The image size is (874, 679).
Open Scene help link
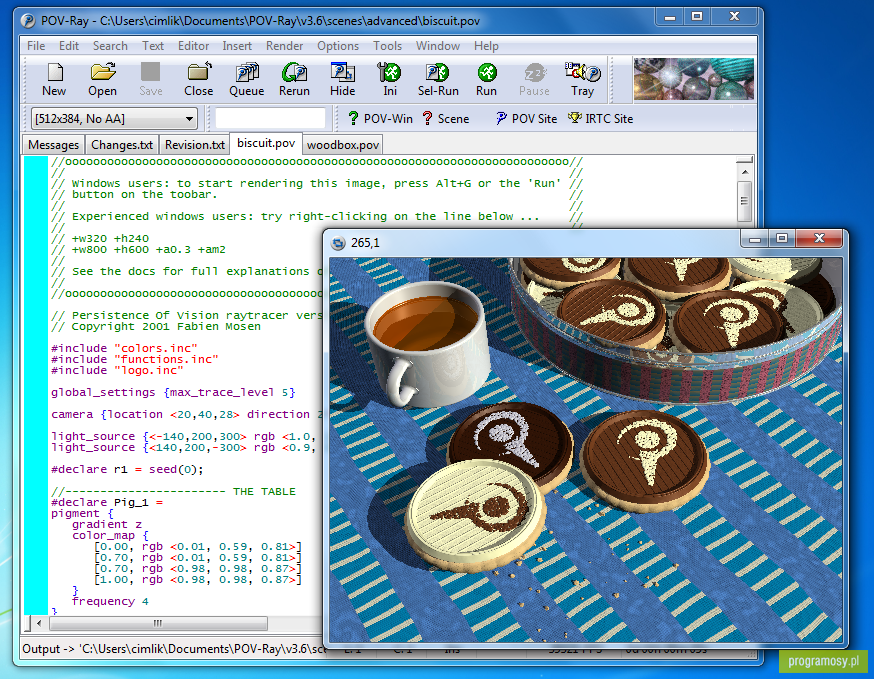coord(445,119)
